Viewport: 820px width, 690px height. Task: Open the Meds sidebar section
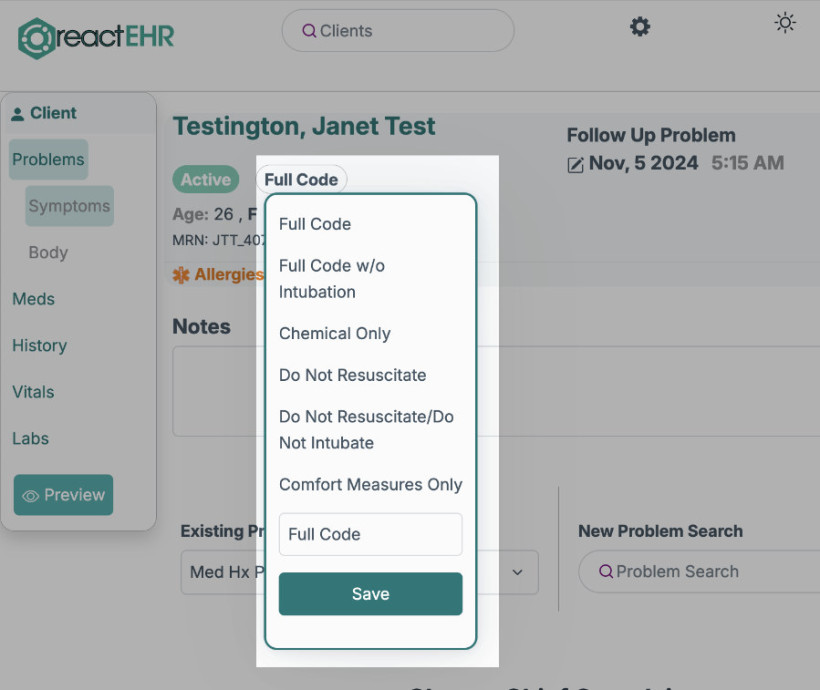point(33,299)
